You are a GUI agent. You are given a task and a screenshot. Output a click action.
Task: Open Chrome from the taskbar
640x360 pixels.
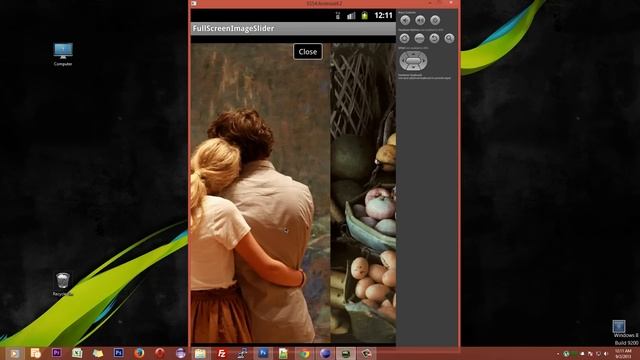click(304, 353)
